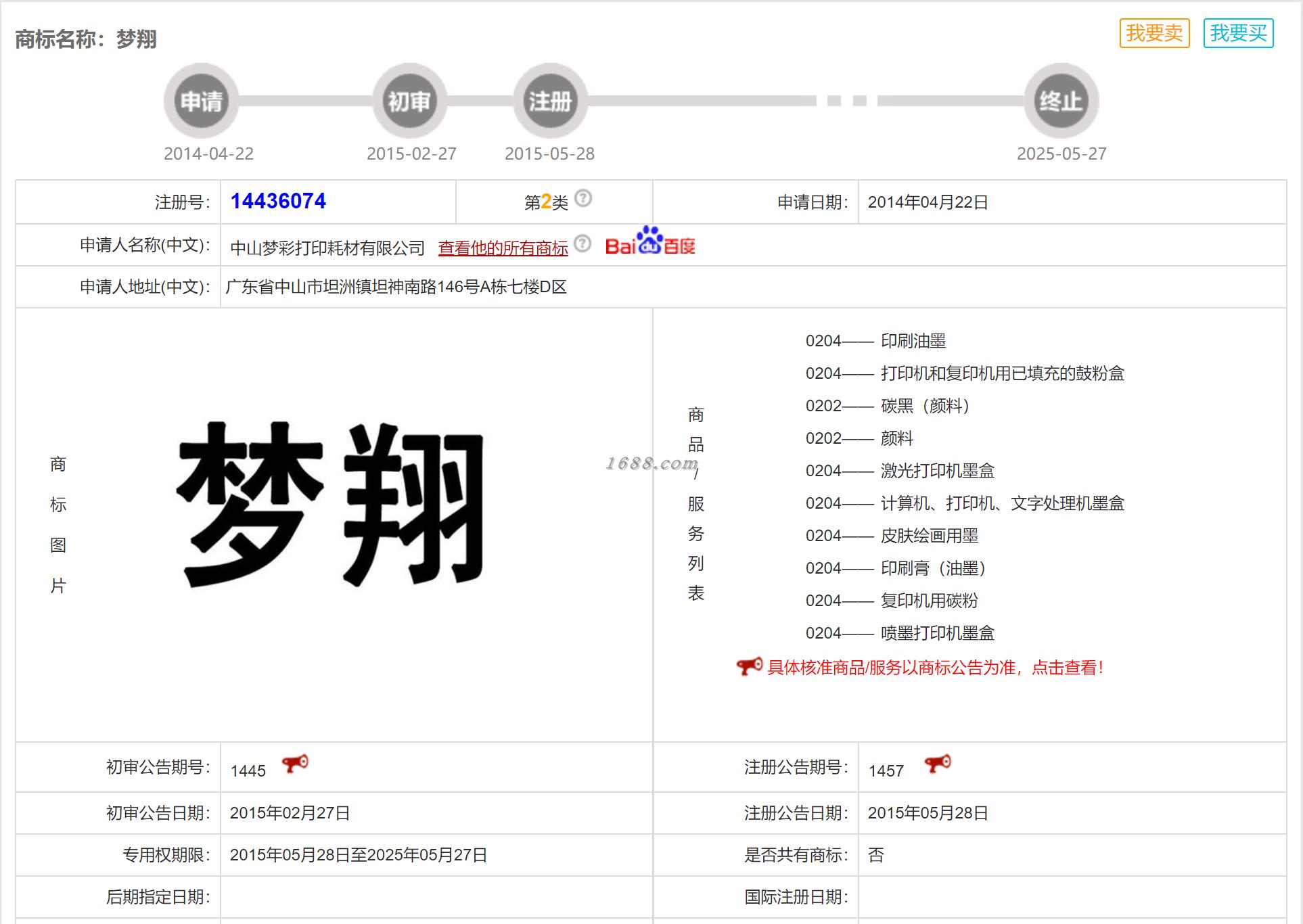Click the orange class number 2
The image size is (1303, 924).
pyautogui.click(x=546, y=202)
